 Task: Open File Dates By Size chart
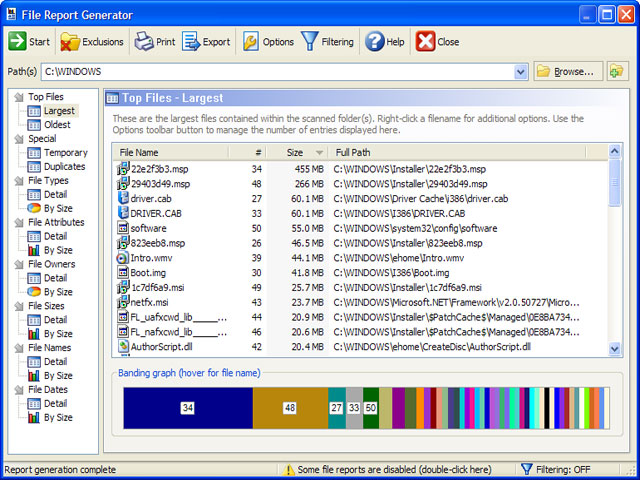(x=58, y=417)
